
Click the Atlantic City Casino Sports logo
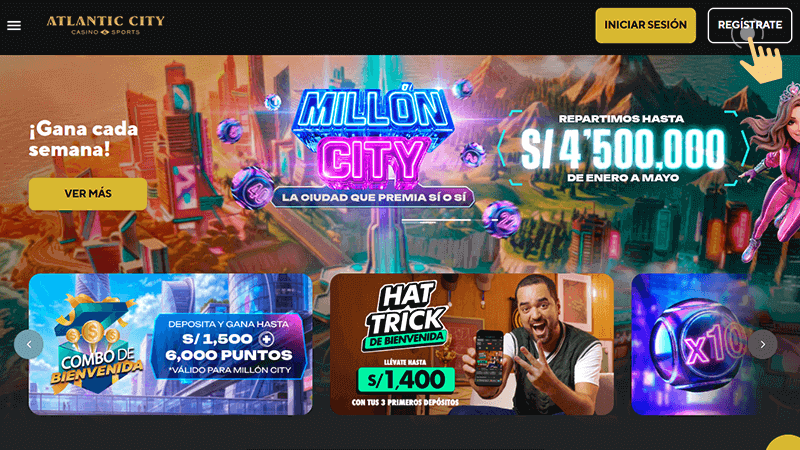[106, 25]
